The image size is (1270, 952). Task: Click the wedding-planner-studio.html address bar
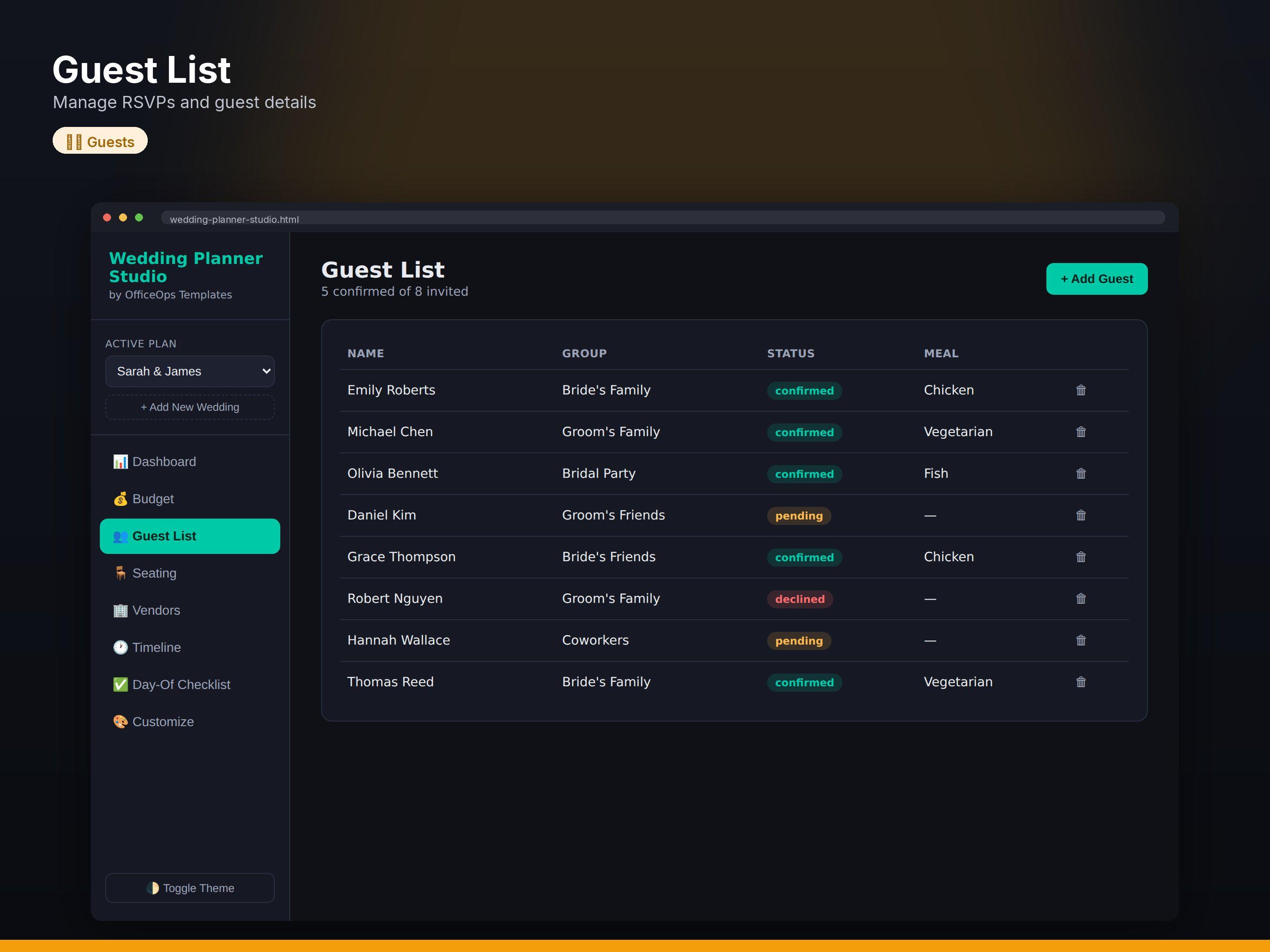coord(663,219)
